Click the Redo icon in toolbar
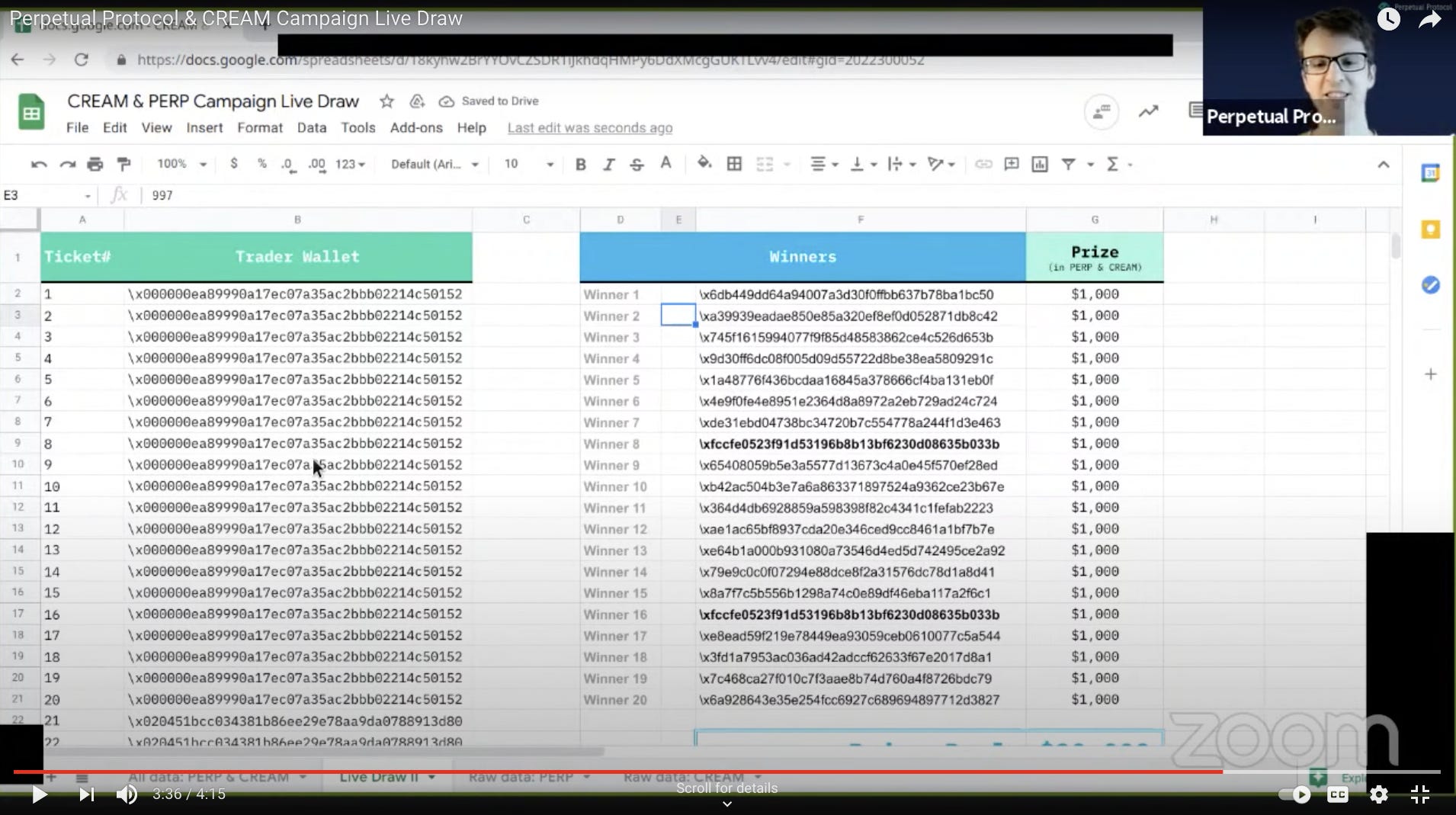 [67, 164]
